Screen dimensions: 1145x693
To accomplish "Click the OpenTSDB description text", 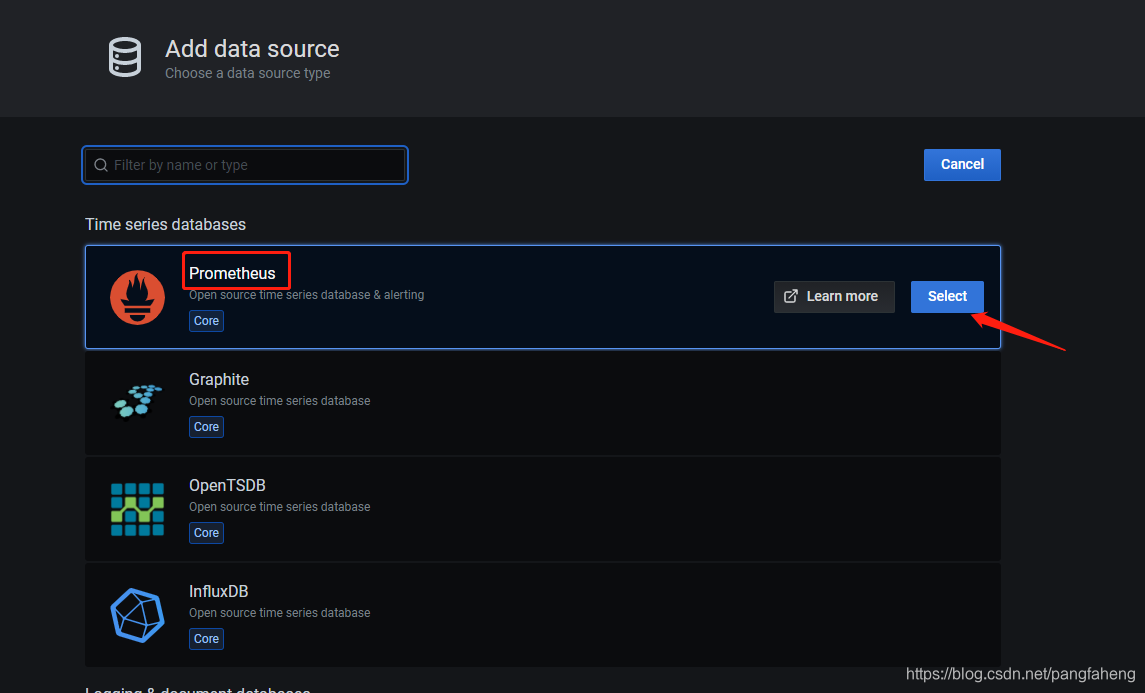I will [280, 507].
